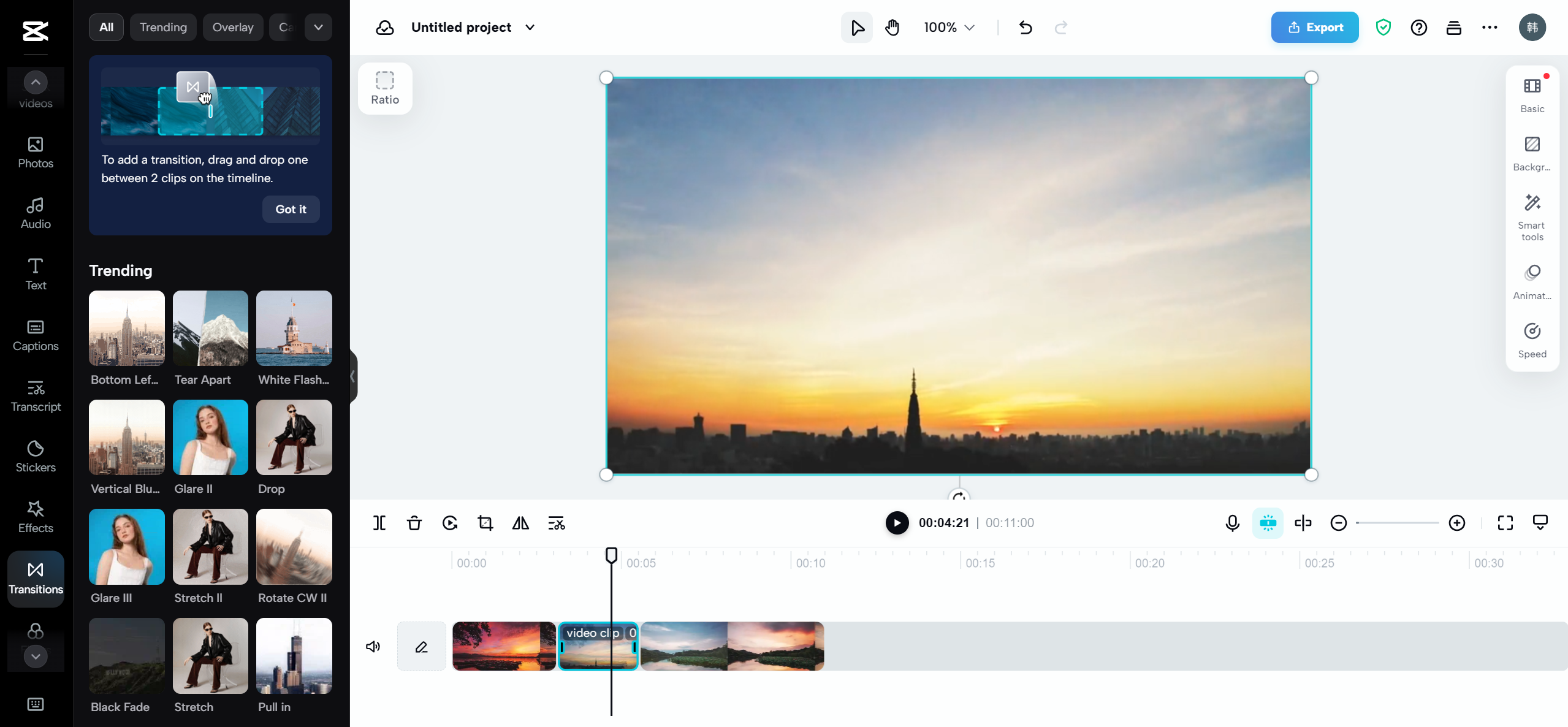
Task: Open the Untitled project name dropdown
Action: click(x=530, y=28)
